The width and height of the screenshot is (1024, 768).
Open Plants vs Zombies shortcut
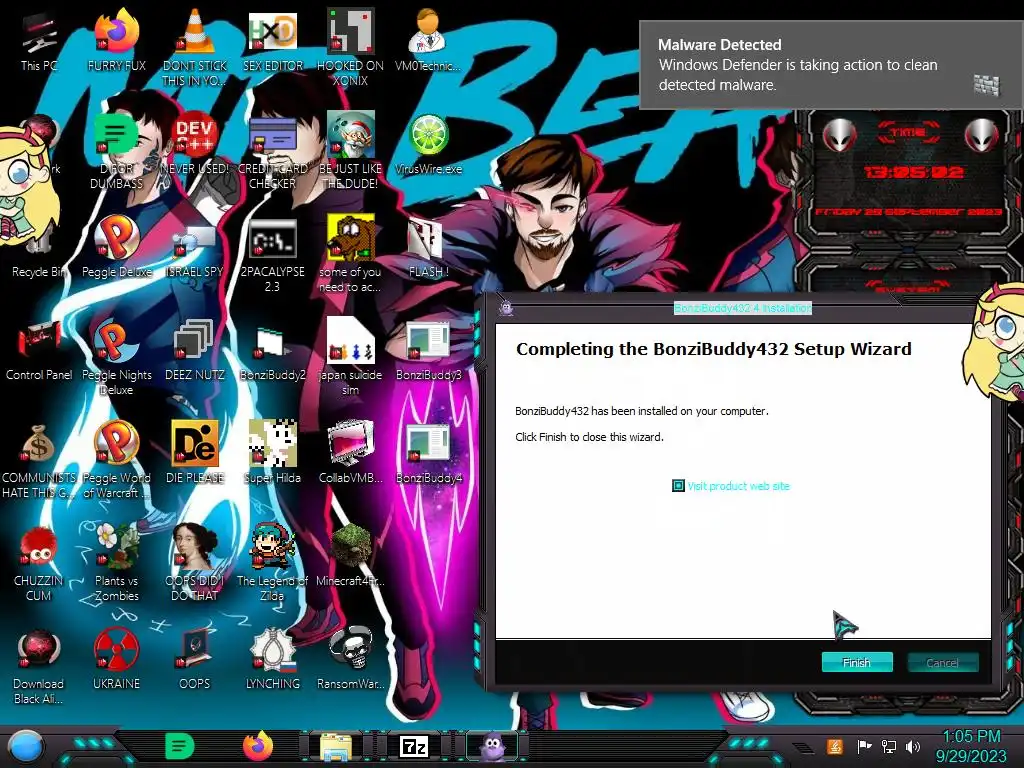(116, 564)
